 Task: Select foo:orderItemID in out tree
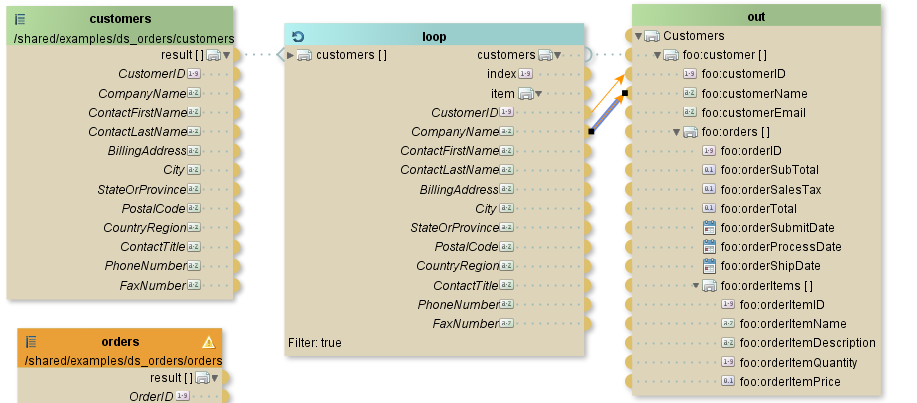coord(782,305)
